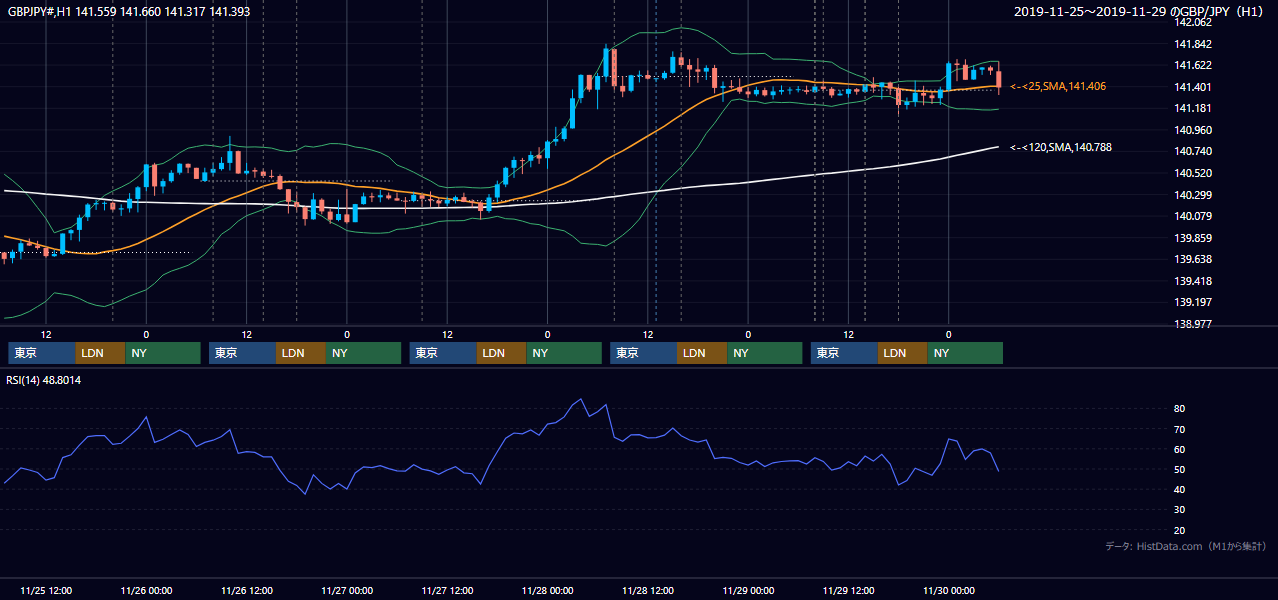Click the 140.299 price axis label
Image resolution: width=1278 pixels, height=600 pixels.
(1193, 195)
